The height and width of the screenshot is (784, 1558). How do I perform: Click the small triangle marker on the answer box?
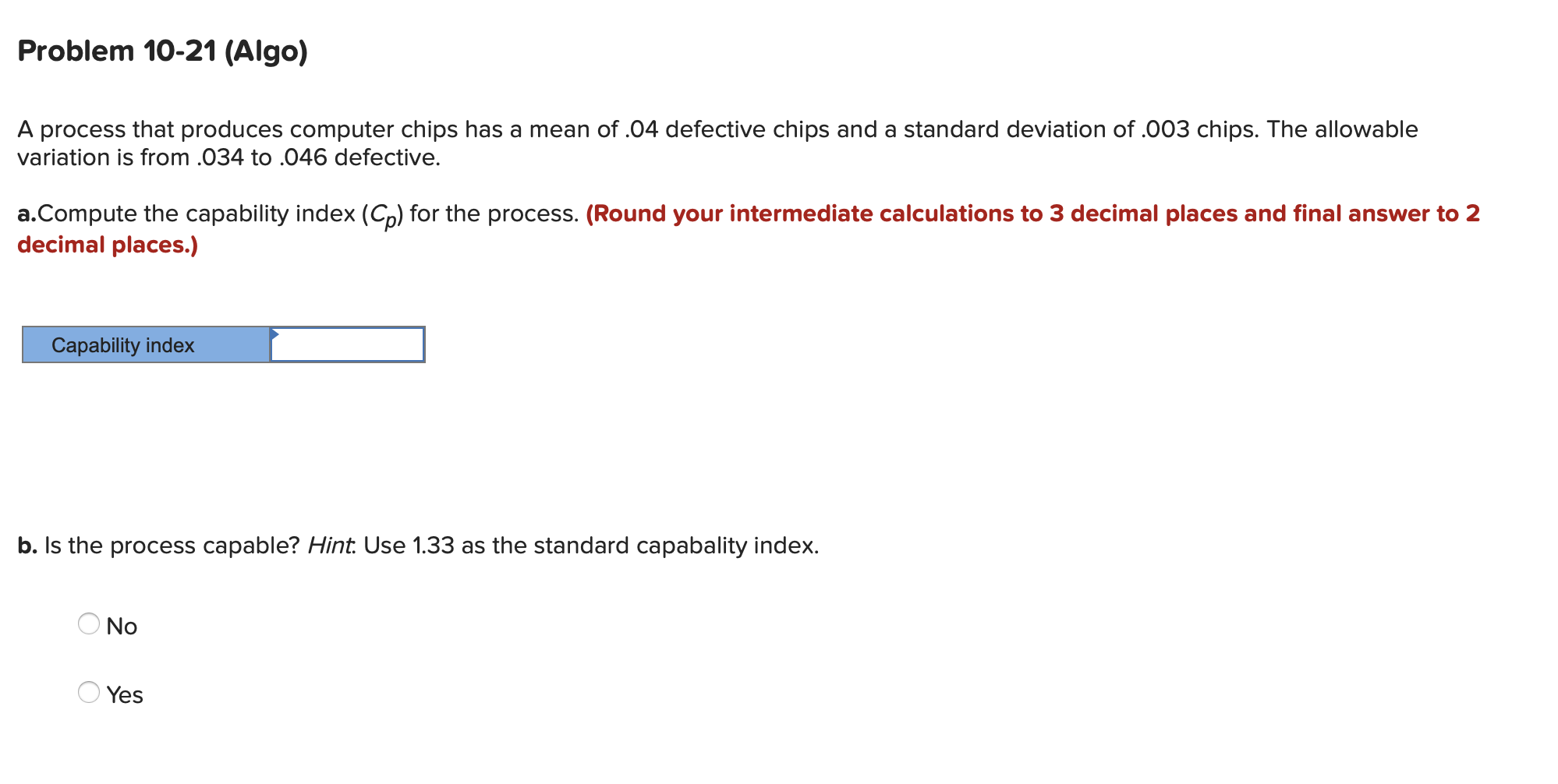[x=274, y=333]
